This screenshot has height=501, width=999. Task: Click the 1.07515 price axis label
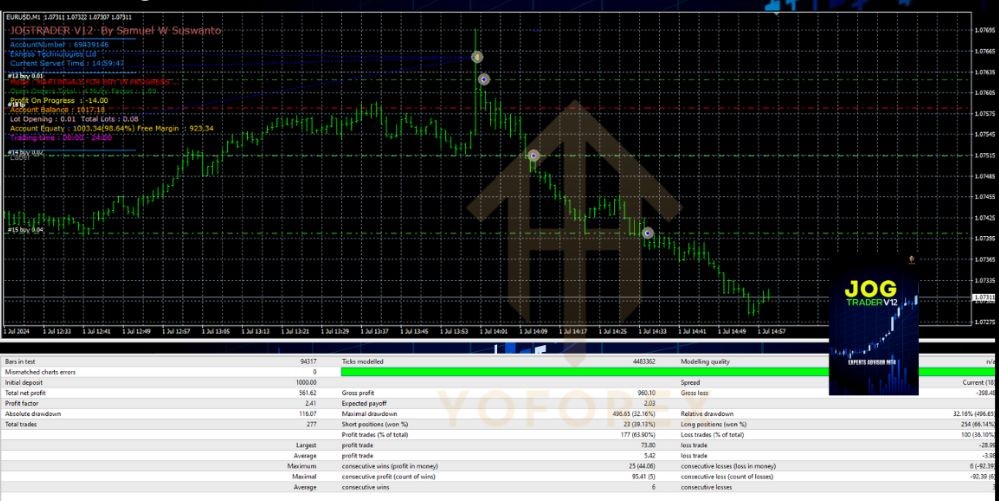[985, 155]
